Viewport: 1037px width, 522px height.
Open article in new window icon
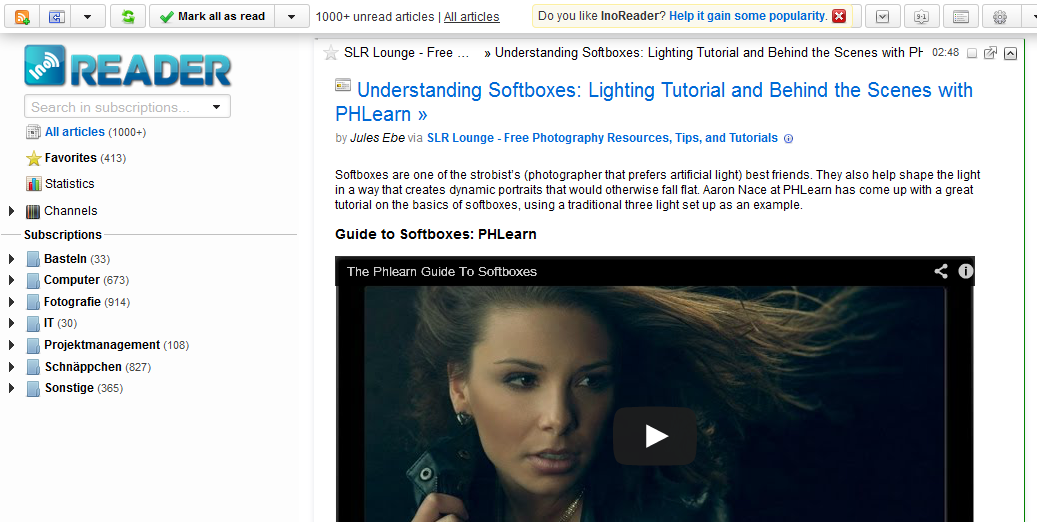coord(990,53)
